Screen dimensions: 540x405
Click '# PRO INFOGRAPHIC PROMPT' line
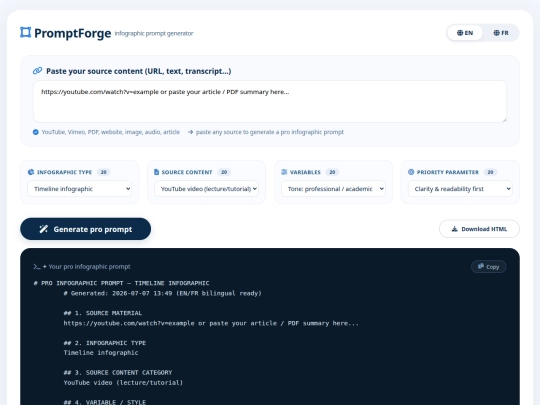[122, 283]
